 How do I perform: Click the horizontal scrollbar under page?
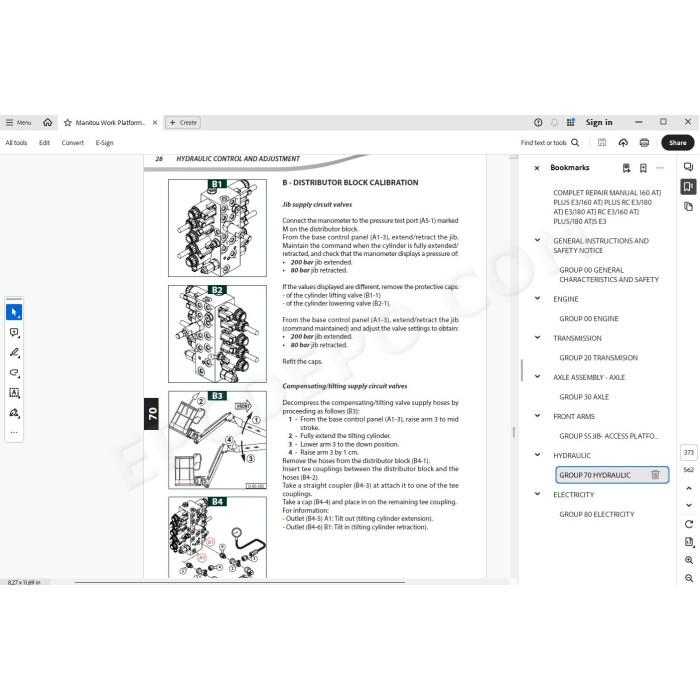[240, 582]
